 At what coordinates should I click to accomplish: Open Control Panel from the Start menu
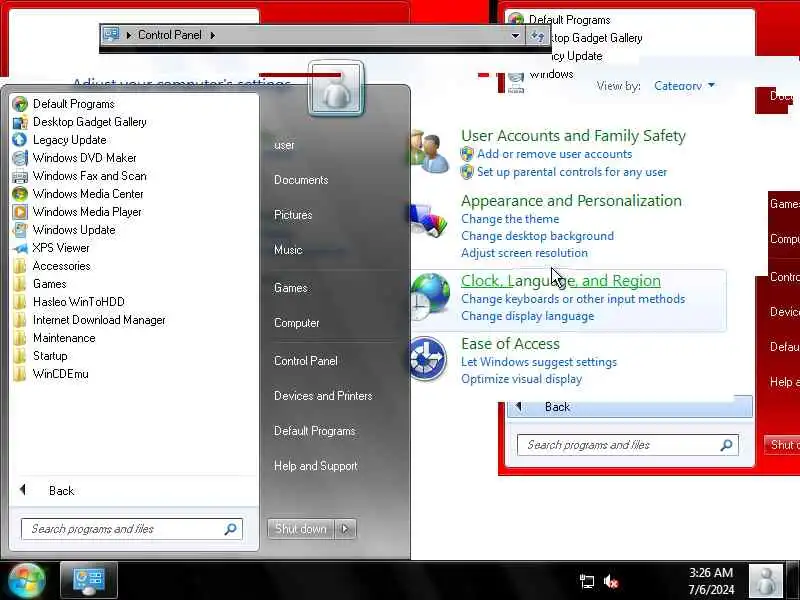pyautogui.click(x=306, y=361)
